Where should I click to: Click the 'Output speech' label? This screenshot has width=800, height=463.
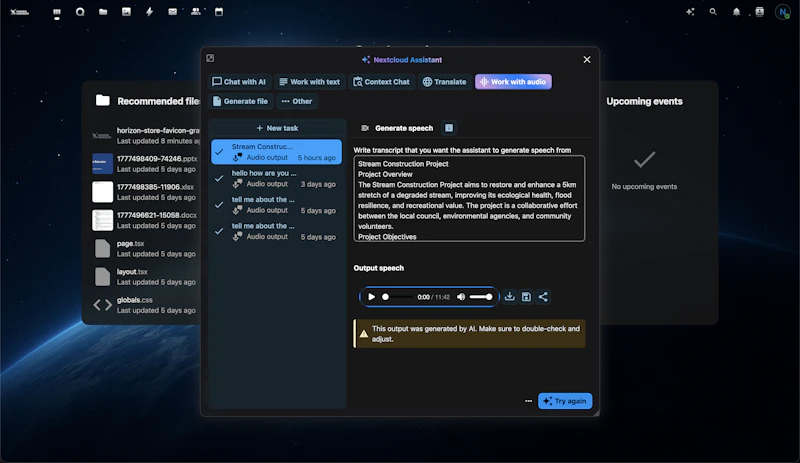[x=379, y=268]
